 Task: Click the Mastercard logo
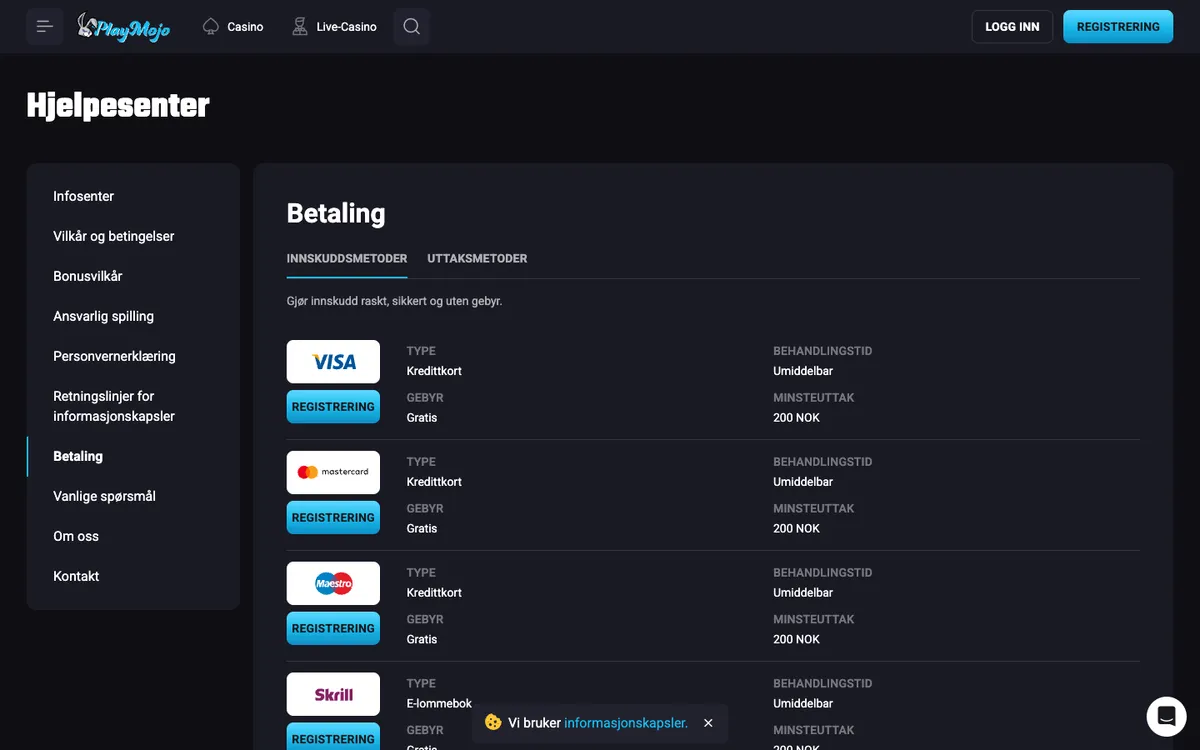click(333, 472)
